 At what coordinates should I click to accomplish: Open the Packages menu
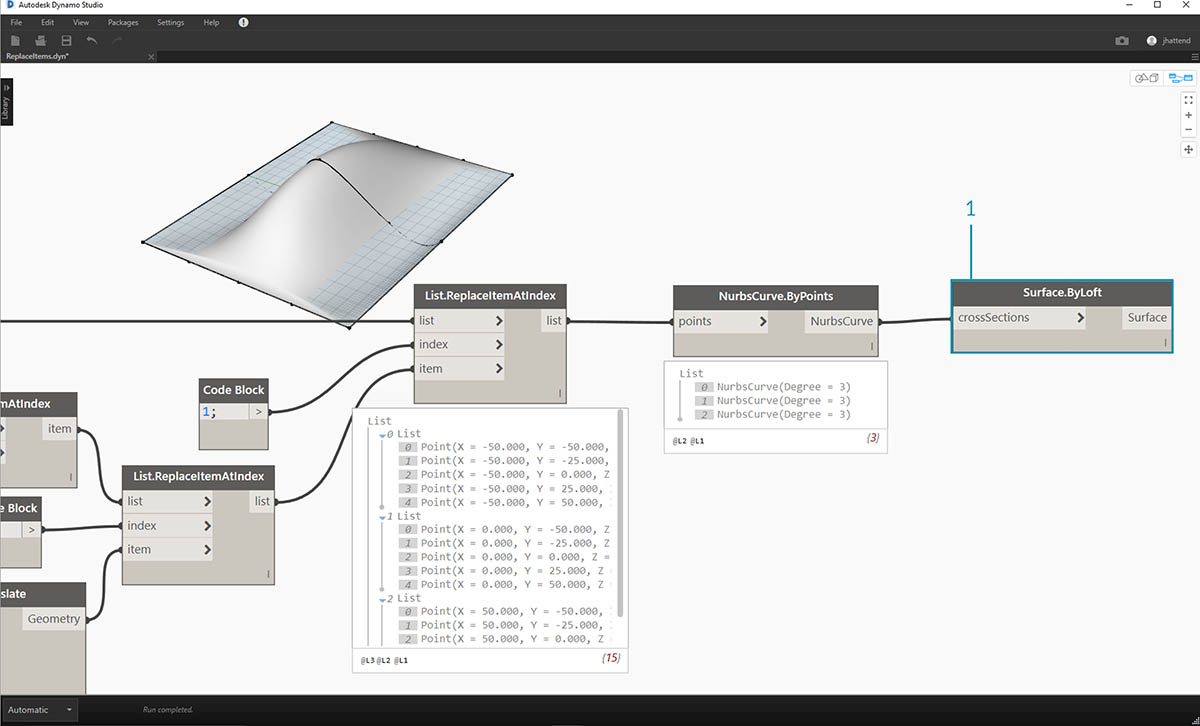click(x=123, y=22)
